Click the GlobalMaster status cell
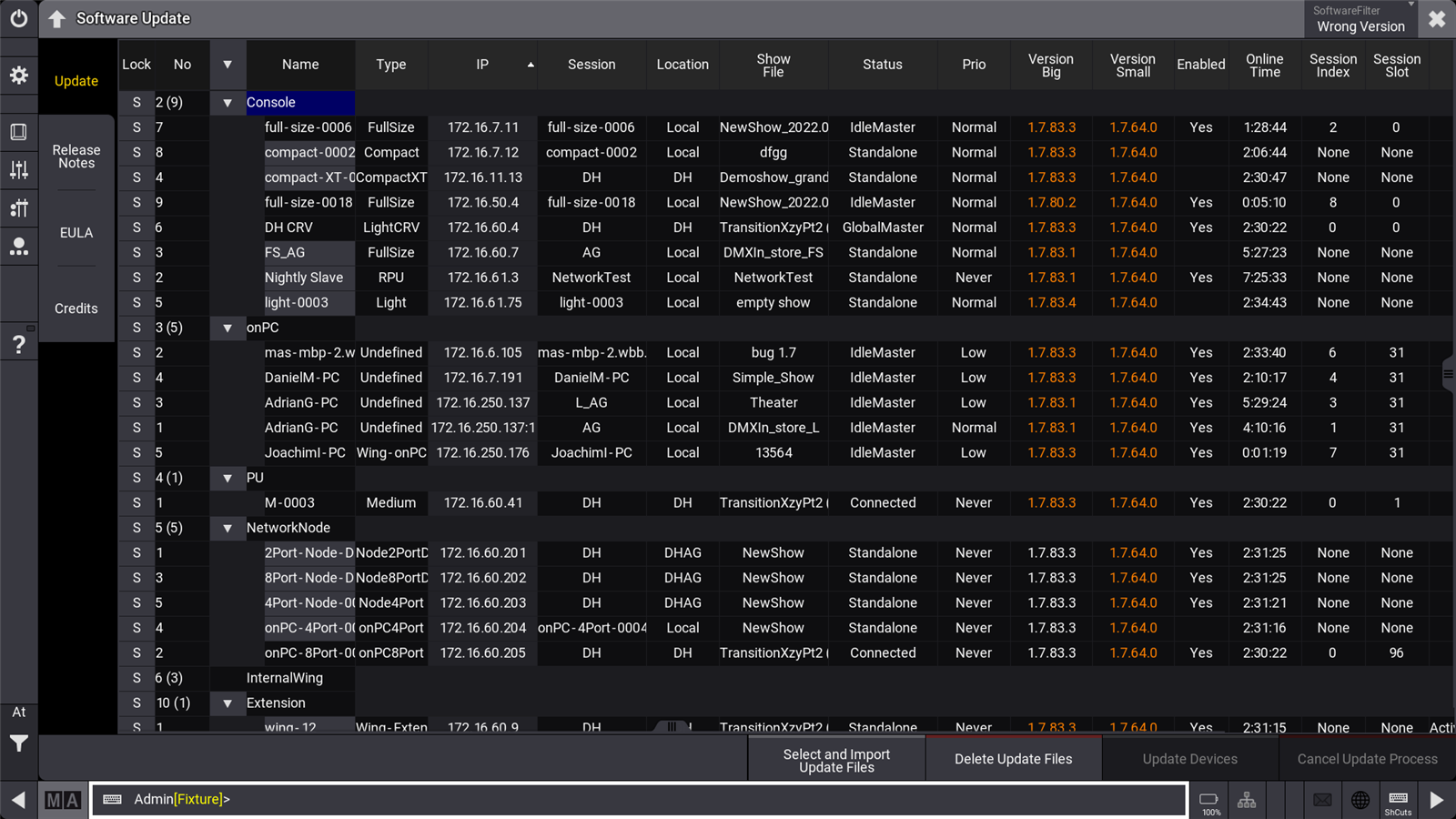Viewport: 1456px width, 819px height. [883, 227]
